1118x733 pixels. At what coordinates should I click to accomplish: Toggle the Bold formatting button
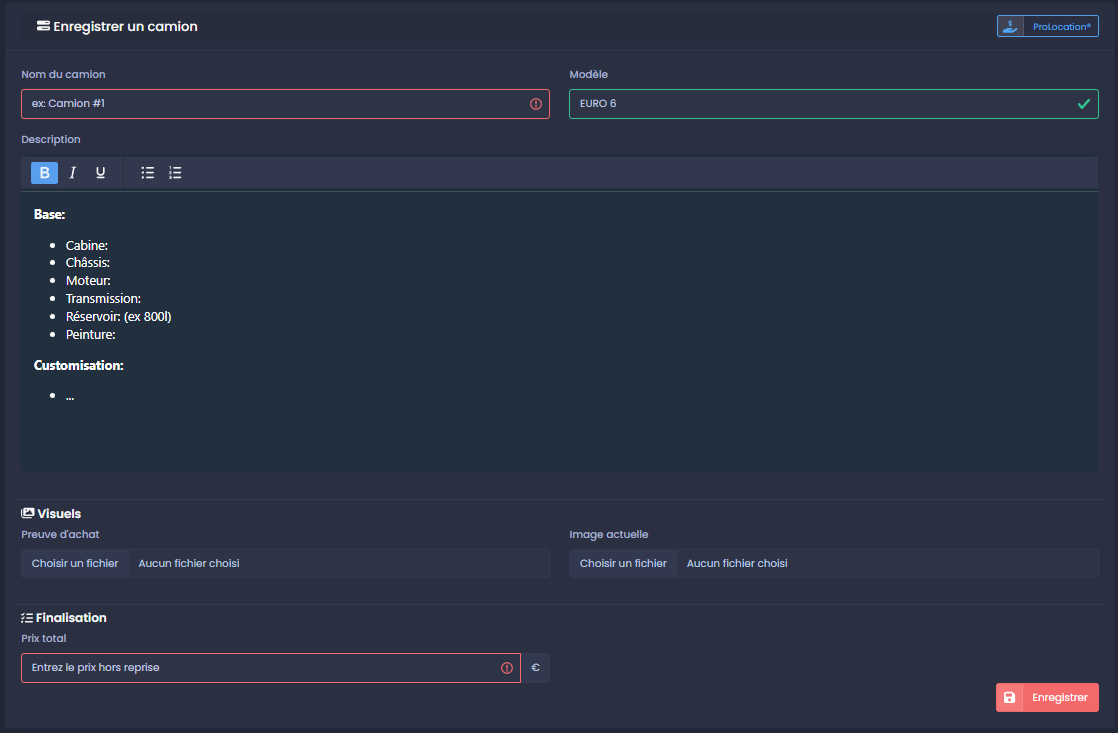coord(44,173)
